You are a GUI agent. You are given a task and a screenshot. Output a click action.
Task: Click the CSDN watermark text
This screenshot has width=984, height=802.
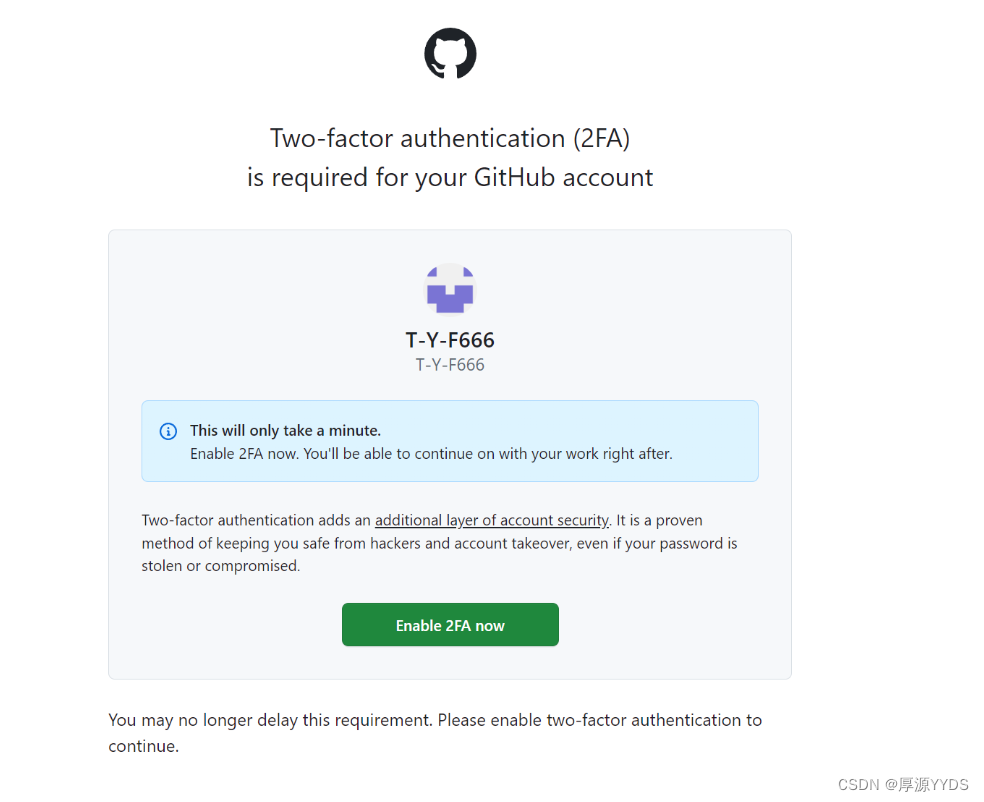click(903, 784)
